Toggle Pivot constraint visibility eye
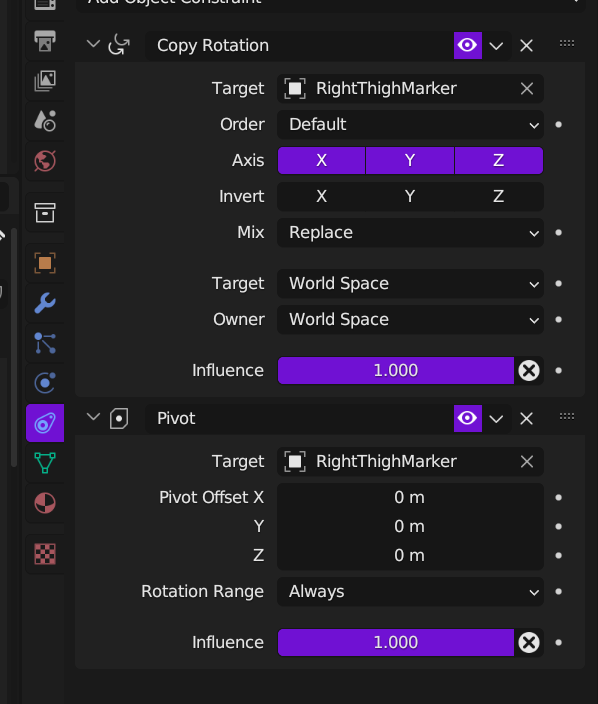The height and width of the screenshot is (704, 598). click(x=468, y=418)
